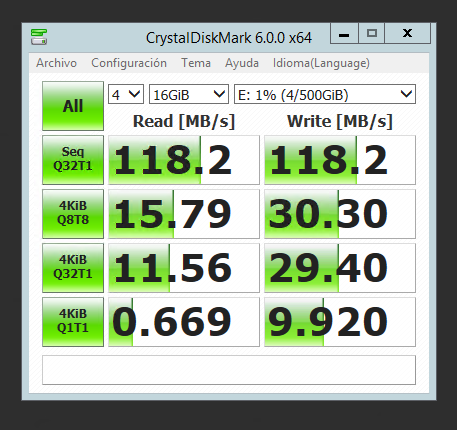Open the Configuración menu
457x430 pixels.
129,63
